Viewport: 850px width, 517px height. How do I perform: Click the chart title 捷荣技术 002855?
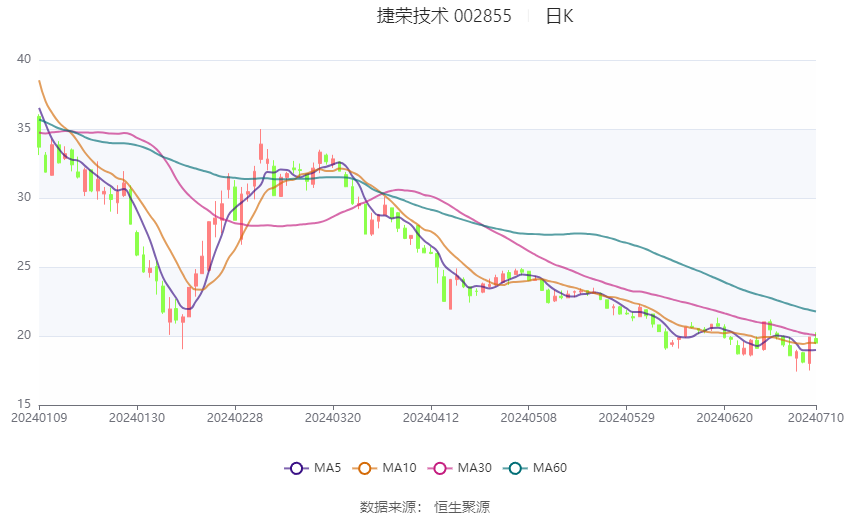pyautogui.click(x=444, y=16)
